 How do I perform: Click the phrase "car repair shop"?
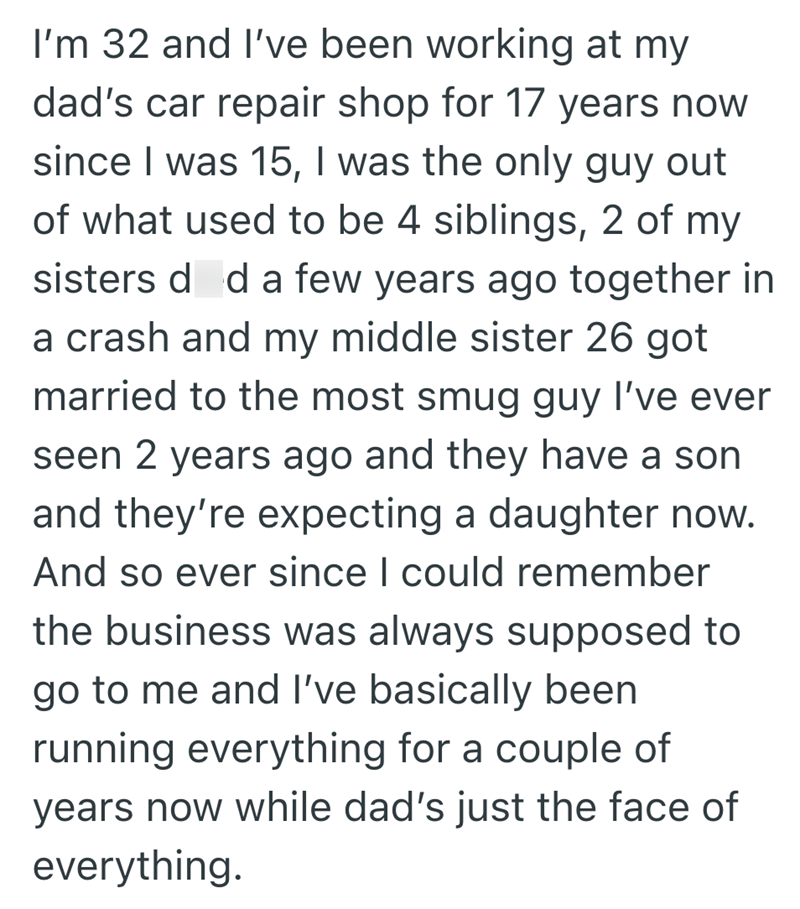pyautogui.click(x=264, y=104)
